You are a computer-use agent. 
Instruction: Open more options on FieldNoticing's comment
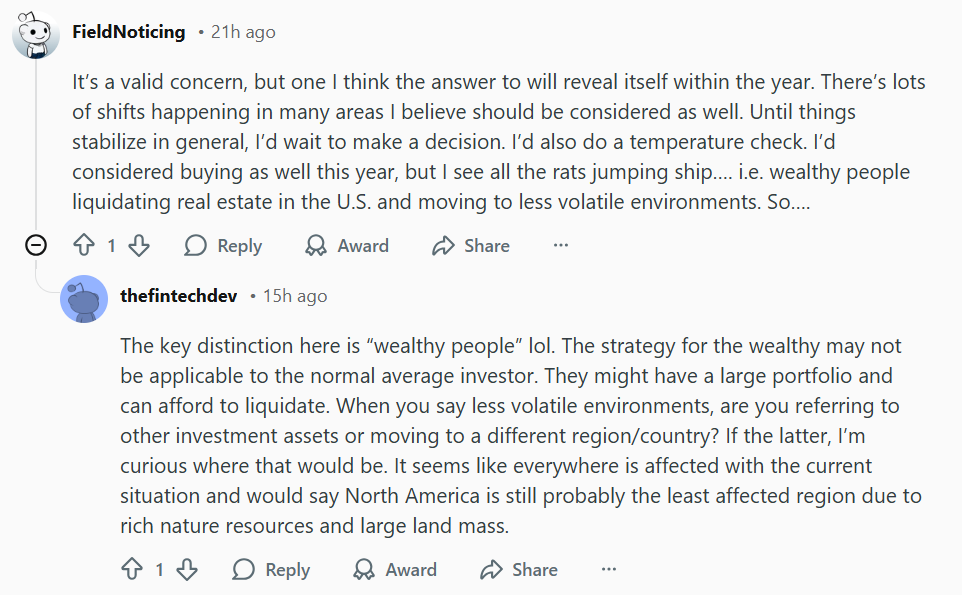561,246
